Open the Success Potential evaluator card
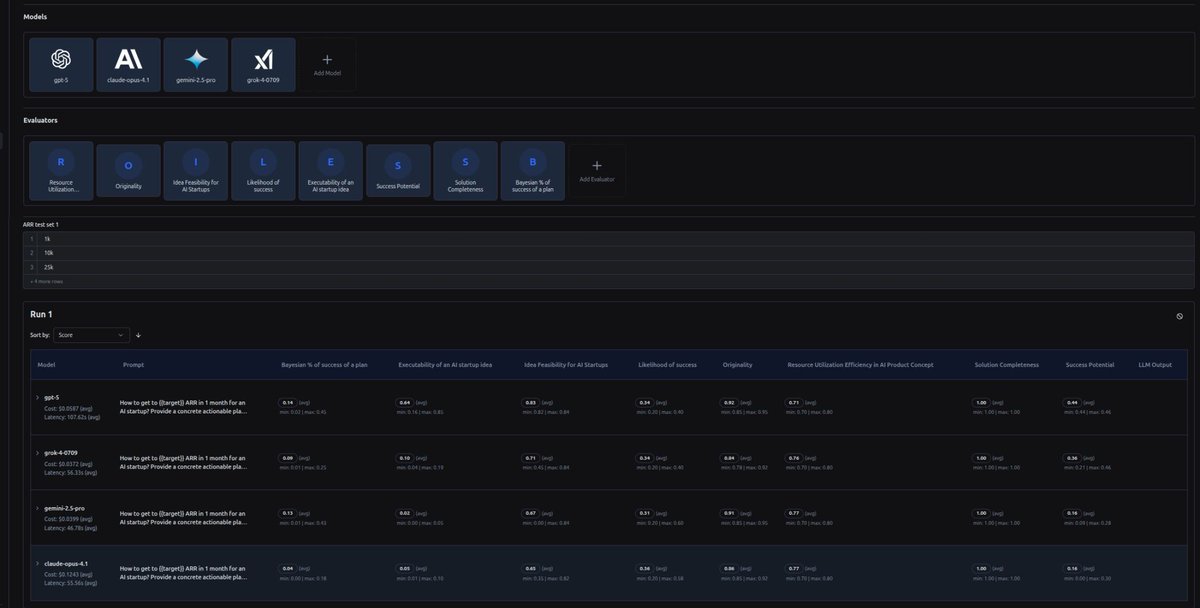Viewport: 1200px width, 608px height. pos(398,171)
